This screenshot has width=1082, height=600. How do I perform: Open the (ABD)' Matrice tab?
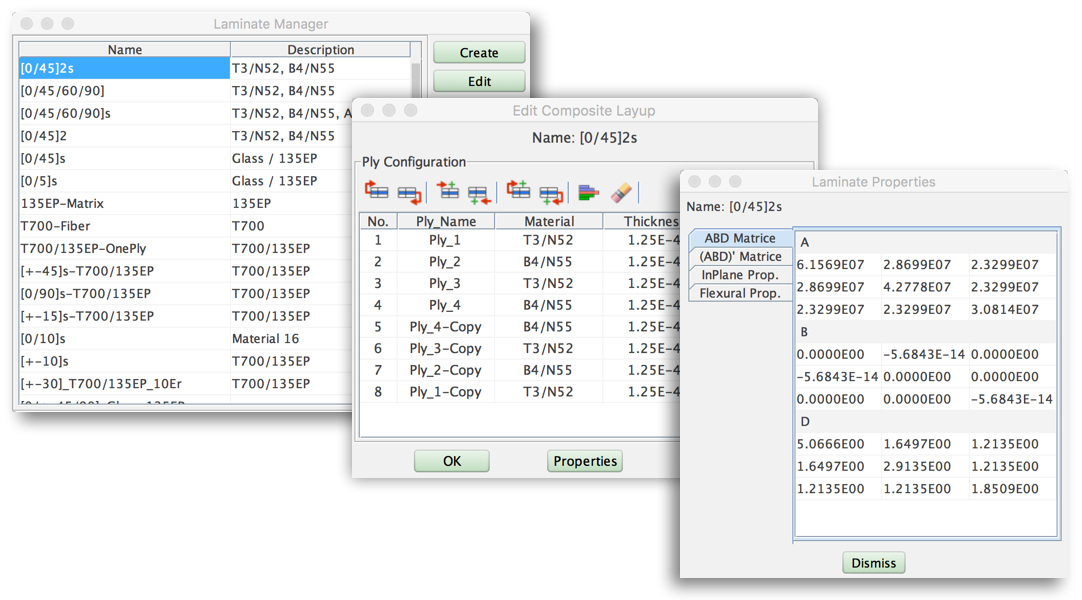pyautogui.click(x=740, y=256)
